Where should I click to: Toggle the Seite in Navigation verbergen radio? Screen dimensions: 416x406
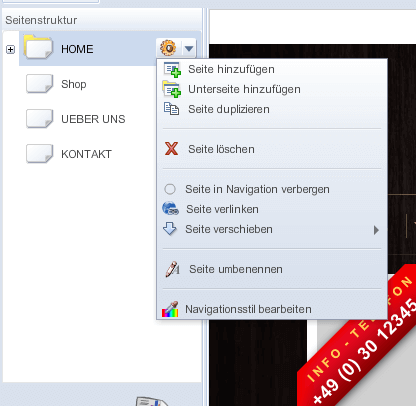click(x=170, y=189)
